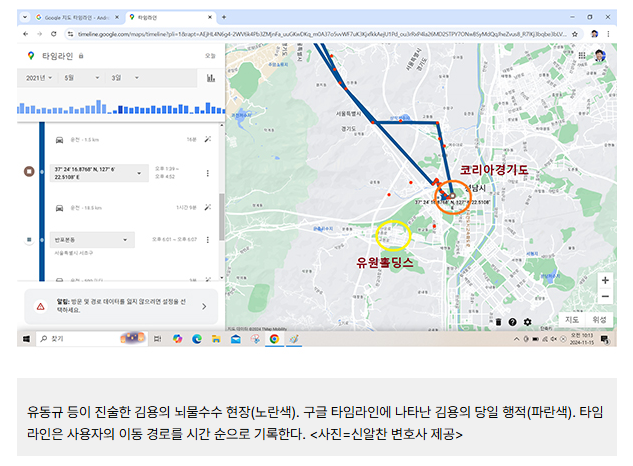Jump to today with the 오늘 button
The image size is (633, 466).
coord(210,56)
